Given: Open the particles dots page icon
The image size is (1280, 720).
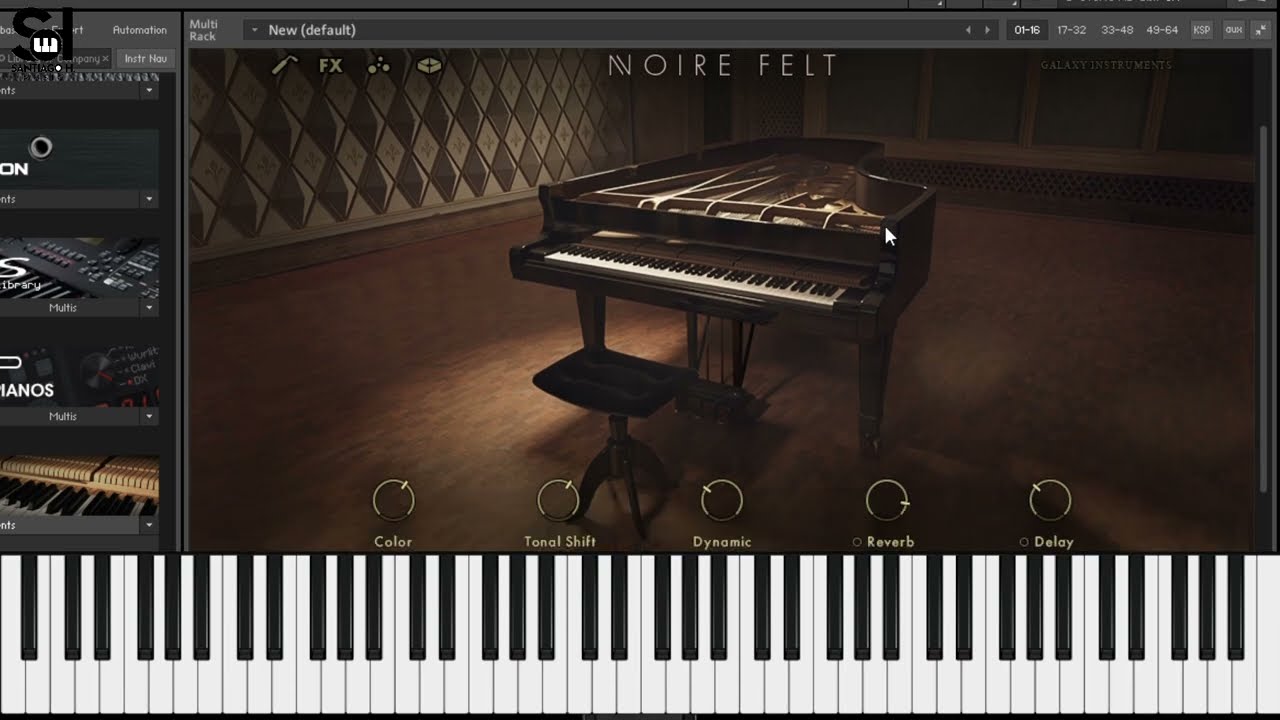Looking at the screenshot, I should [x=379, y=66].
